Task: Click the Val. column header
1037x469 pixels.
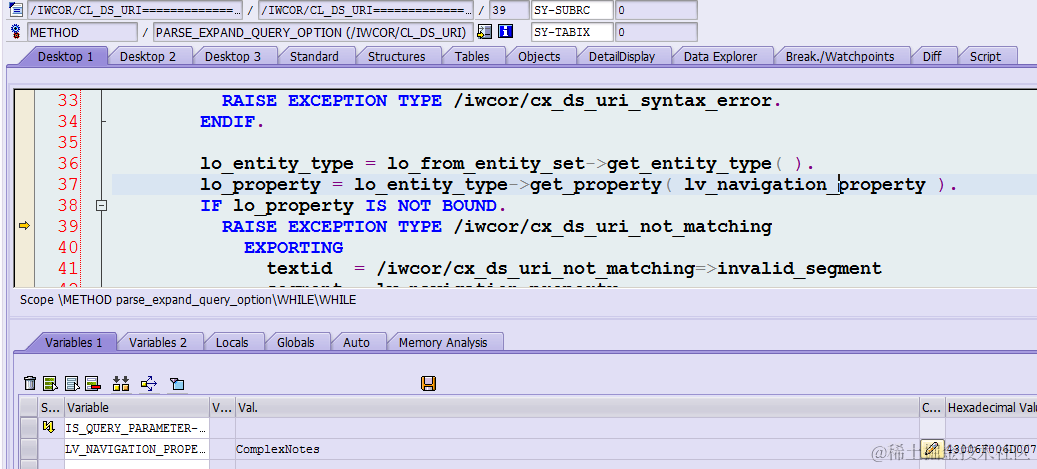Action: coord(577,407)
